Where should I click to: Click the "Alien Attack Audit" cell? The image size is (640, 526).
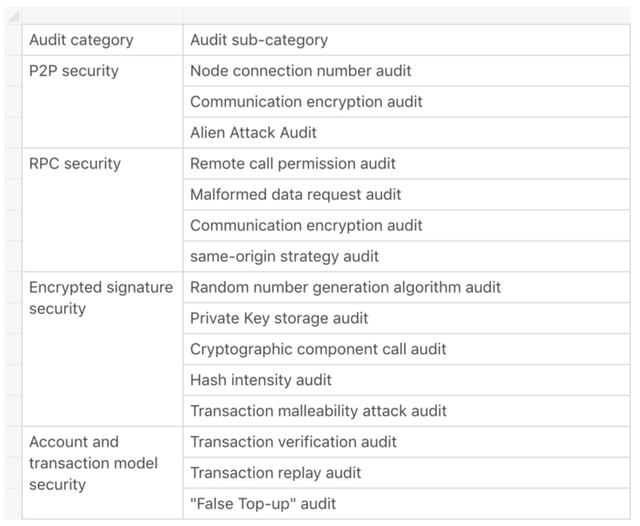[x=407, y=133]
